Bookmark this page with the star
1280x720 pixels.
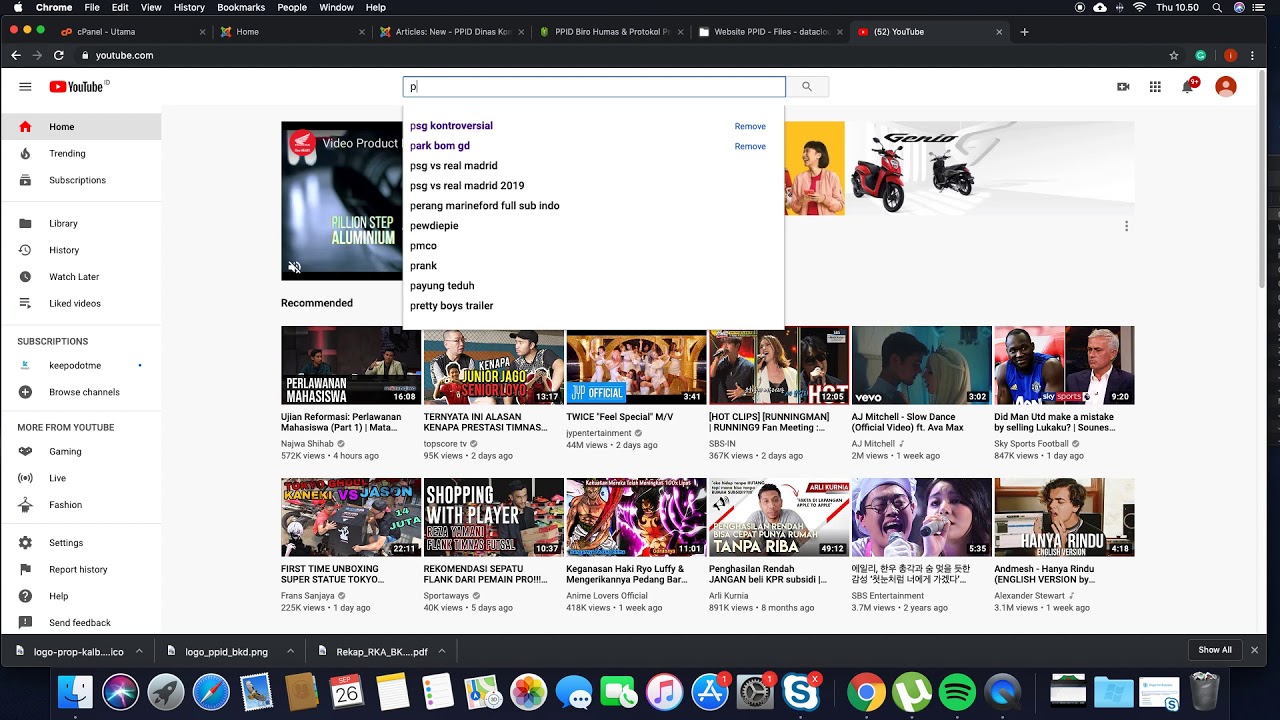[x=1174, y=55]
